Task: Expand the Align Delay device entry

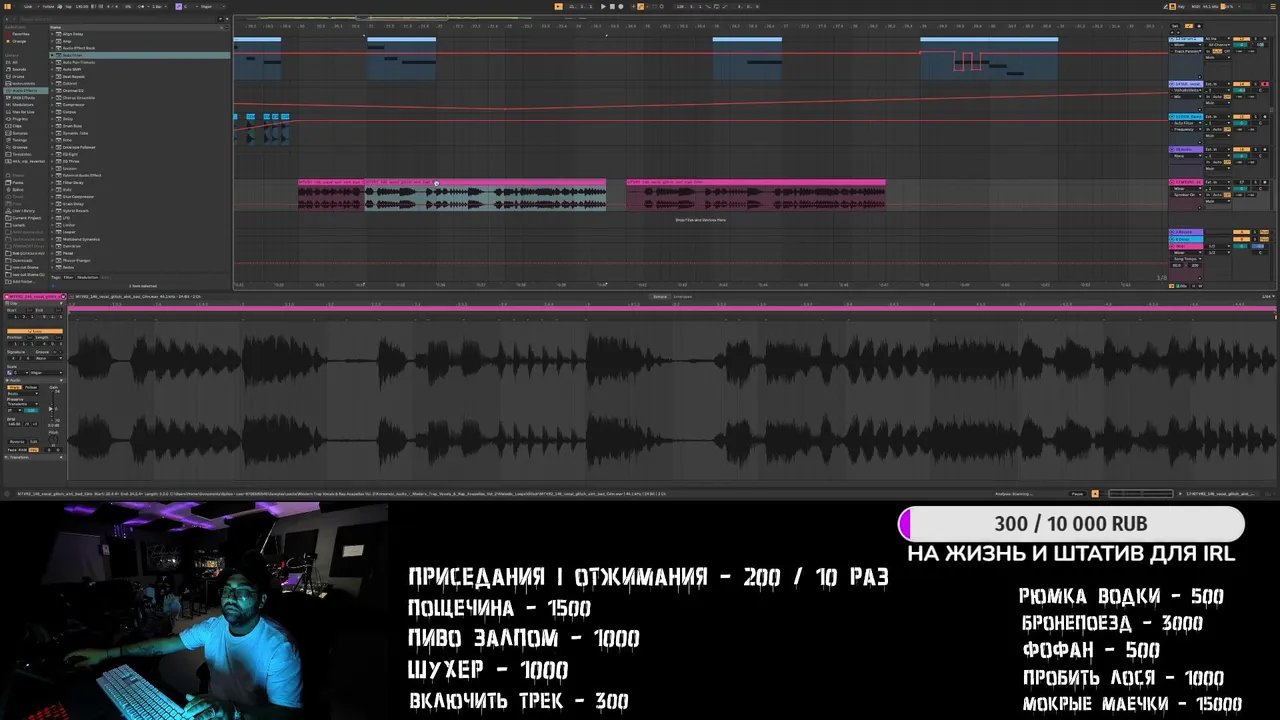Action: coord(53,34)
